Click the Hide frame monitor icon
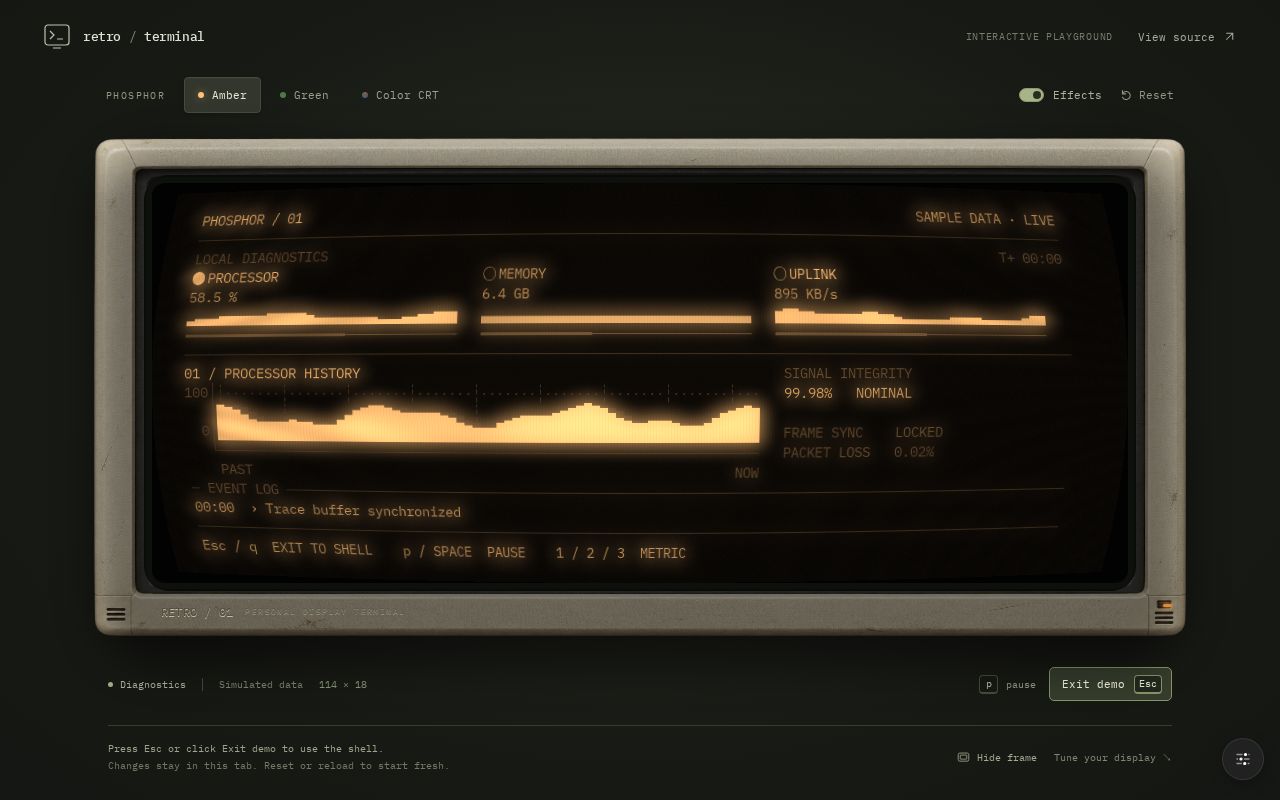This screenshot has height=800, width=1280. click(963, 757)
